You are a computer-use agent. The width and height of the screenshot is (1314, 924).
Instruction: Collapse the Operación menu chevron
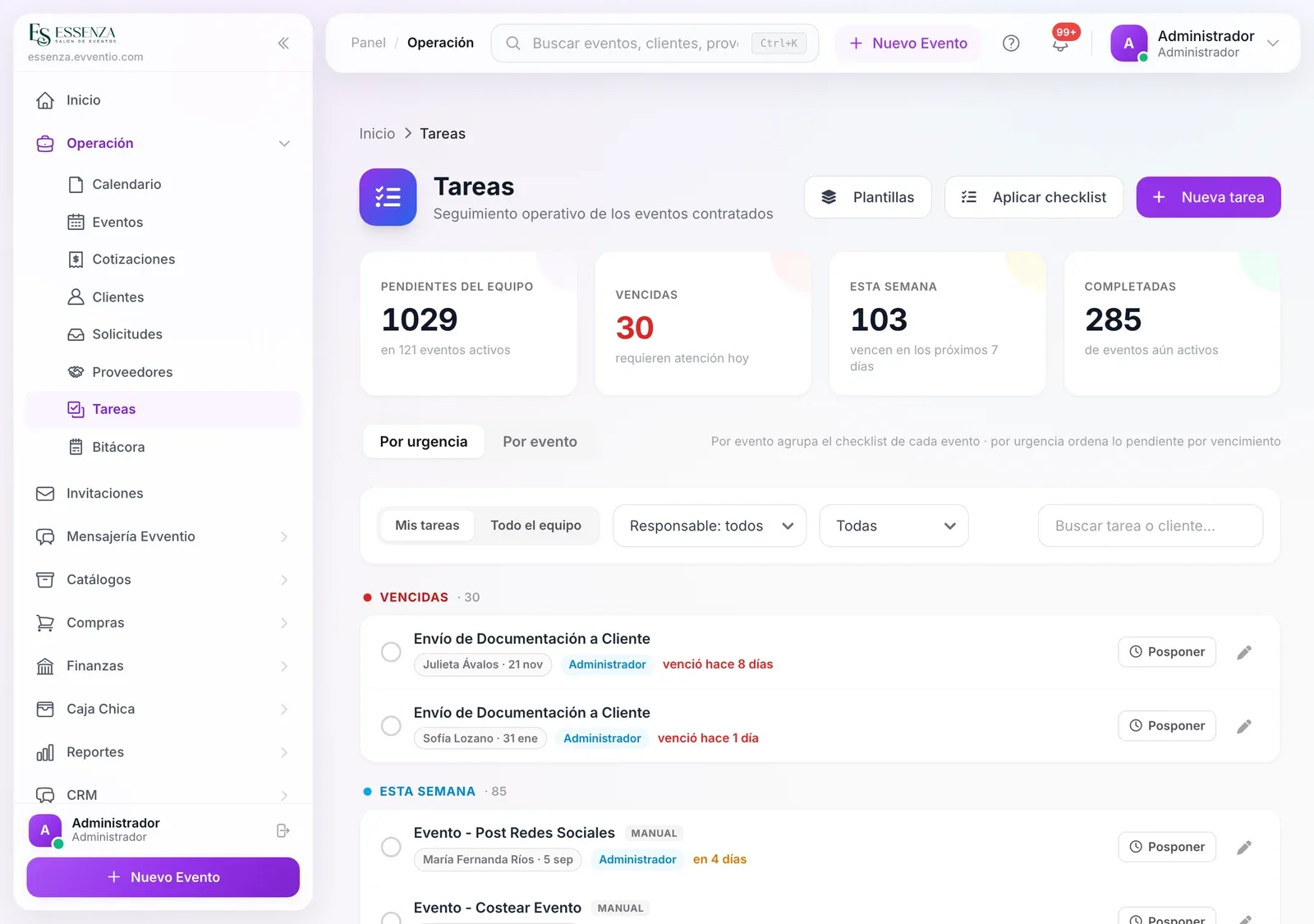coord(284,144)
